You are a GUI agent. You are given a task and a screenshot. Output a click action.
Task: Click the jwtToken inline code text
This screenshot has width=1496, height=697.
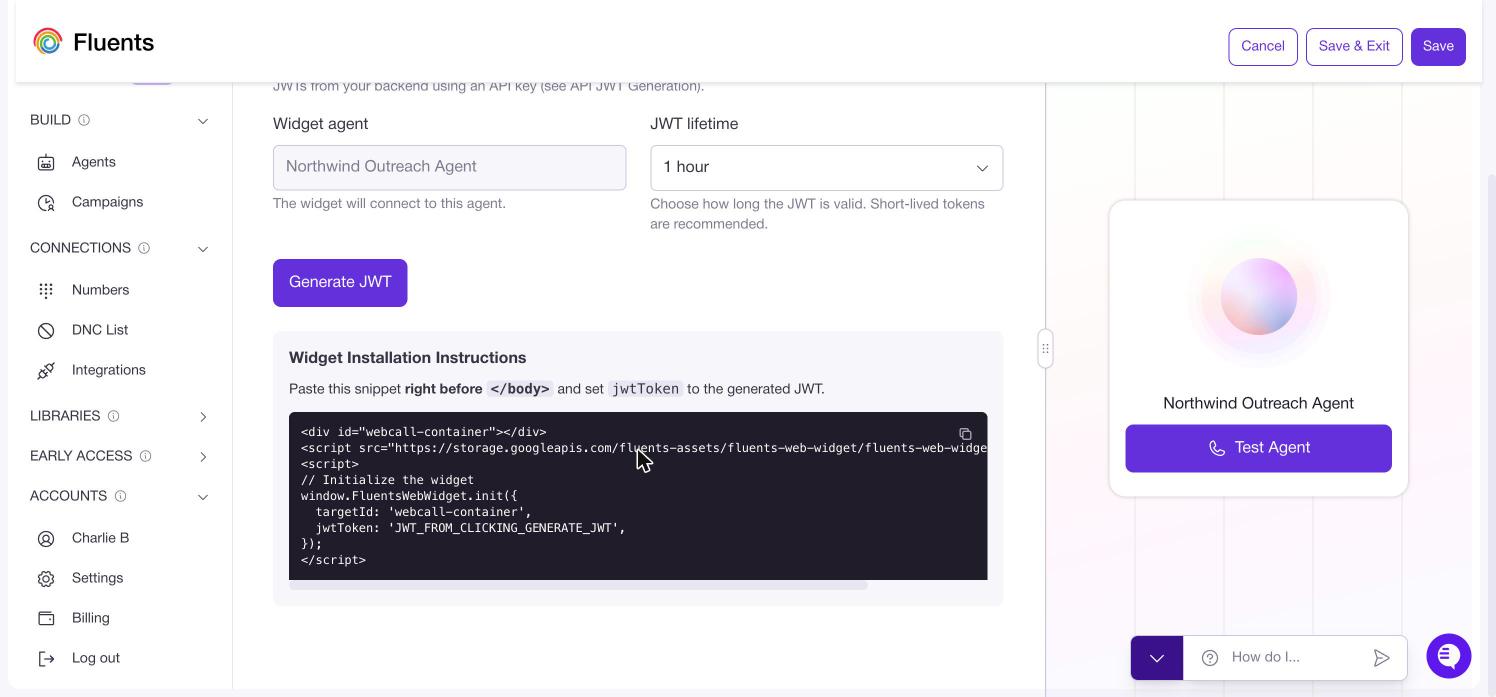[645, 389]
